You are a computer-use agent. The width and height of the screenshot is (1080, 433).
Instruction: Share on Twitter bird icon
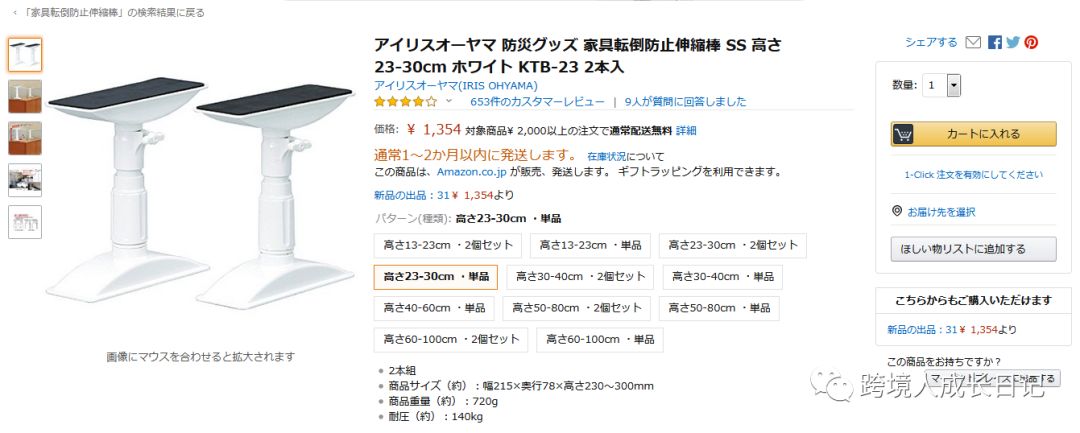pos(1012,43)
